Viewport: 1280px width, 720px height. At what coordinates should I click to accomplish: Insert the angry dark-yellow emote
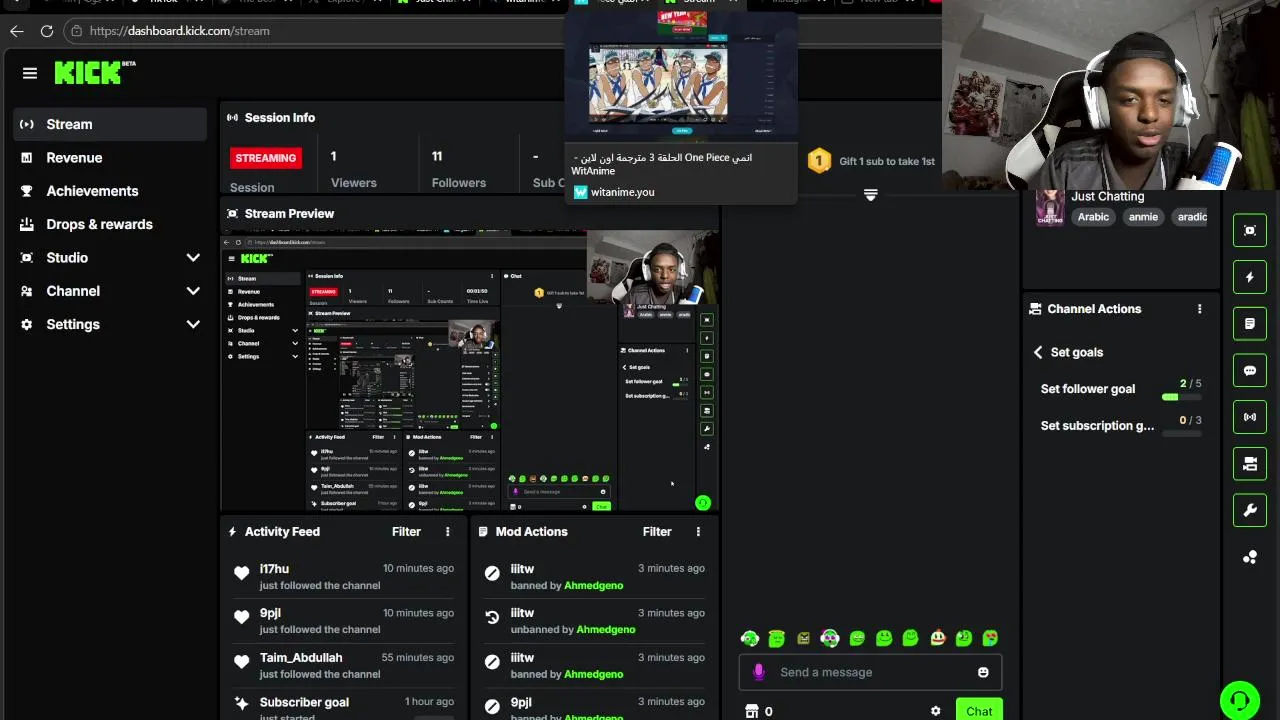coord(803,638)
